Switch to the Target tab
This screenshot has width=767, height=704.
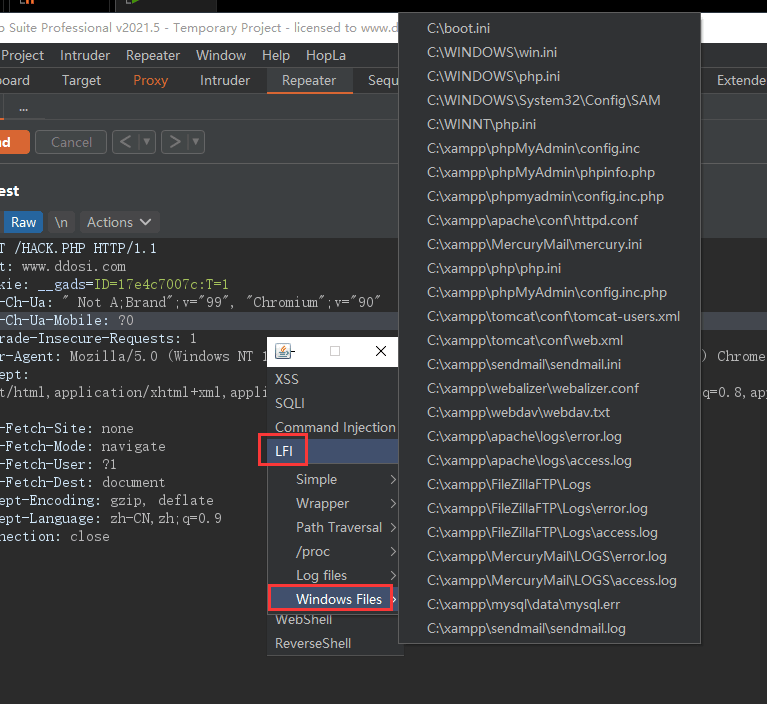[81, 81]
